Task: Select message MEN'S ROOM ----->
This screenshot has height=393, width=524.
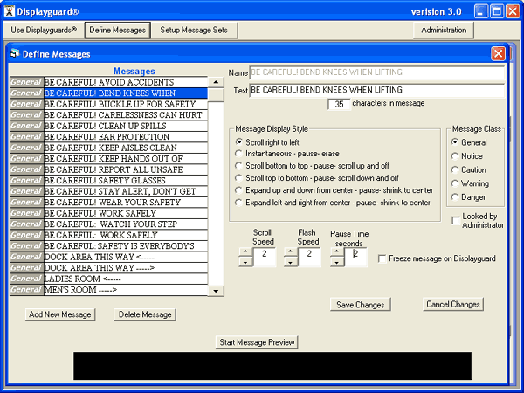Action: coord(109,290)
